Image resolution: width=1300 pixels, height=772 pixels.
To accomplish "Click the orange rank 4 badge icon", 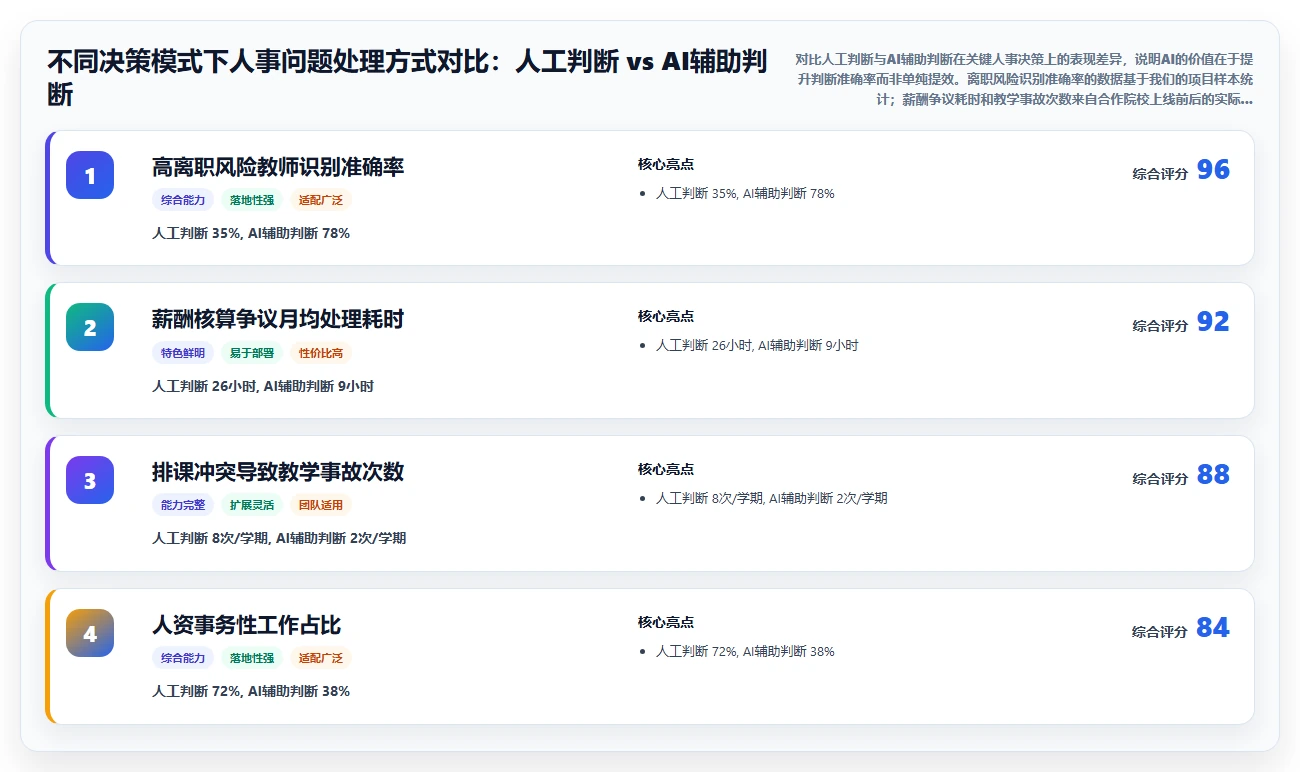I will pos(90,633).
